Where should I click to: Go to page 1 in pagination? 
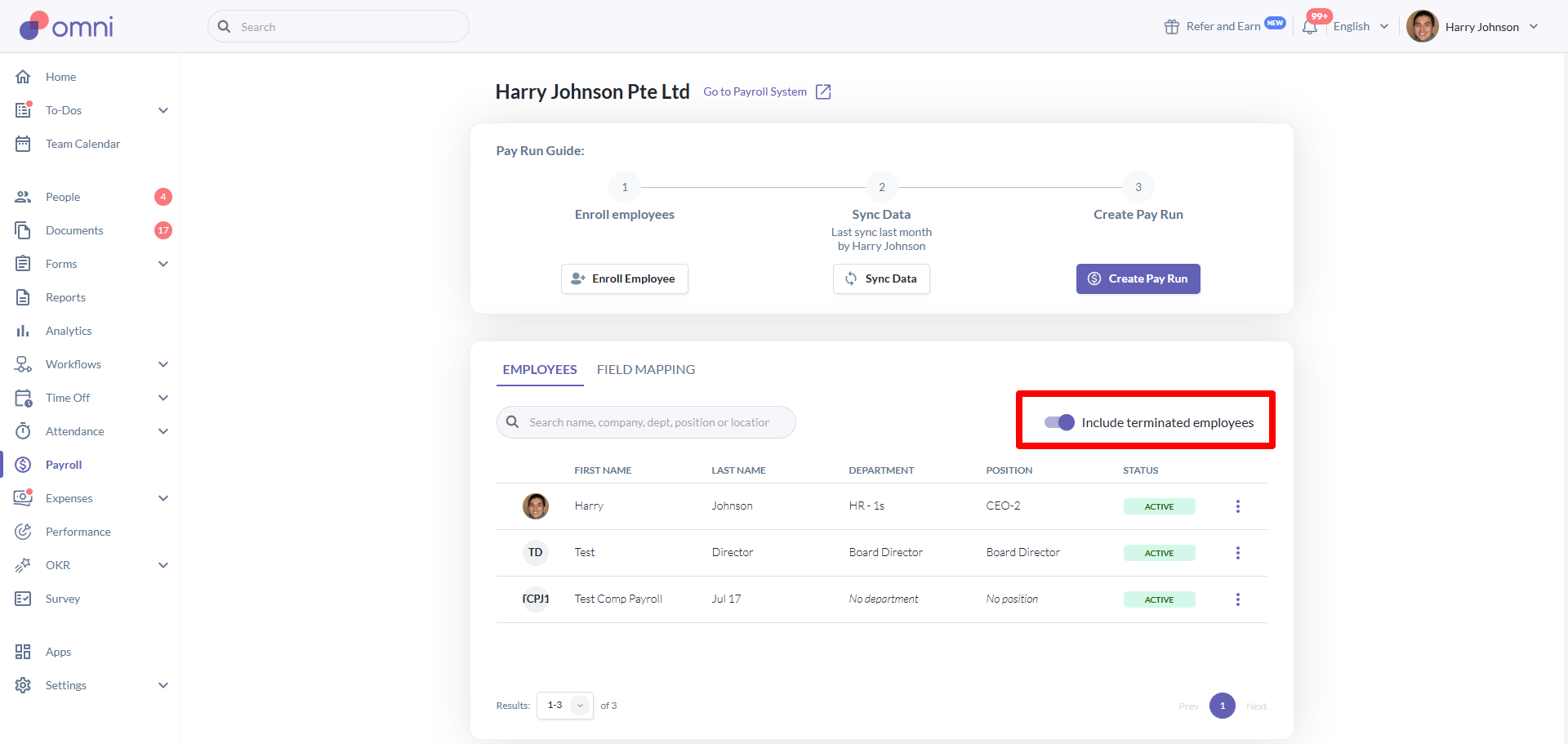1223,706
